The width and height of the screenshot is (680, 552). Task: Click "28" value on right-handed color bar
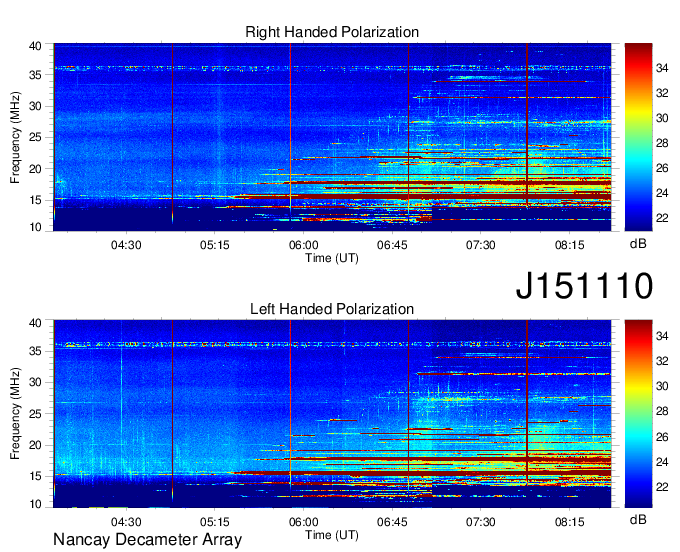click(x=662, y=143)
